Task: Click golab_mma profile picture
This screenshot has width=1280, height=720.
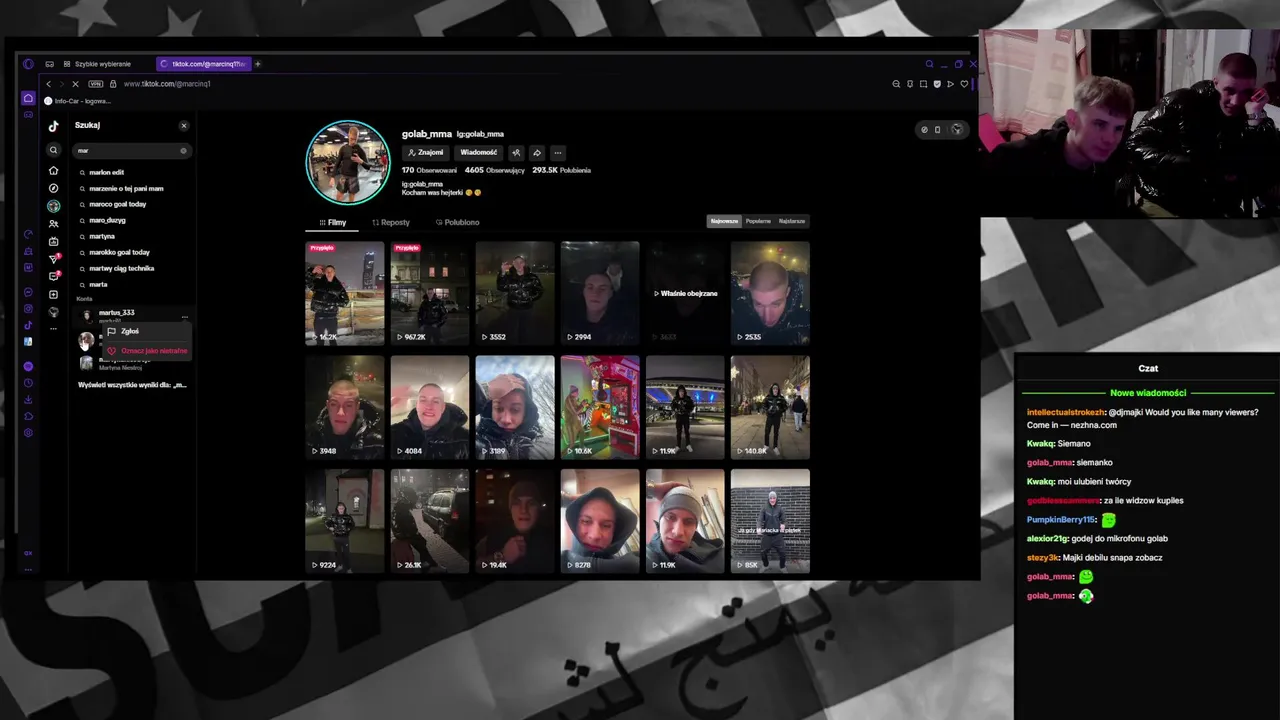Action: click(347, 162)
